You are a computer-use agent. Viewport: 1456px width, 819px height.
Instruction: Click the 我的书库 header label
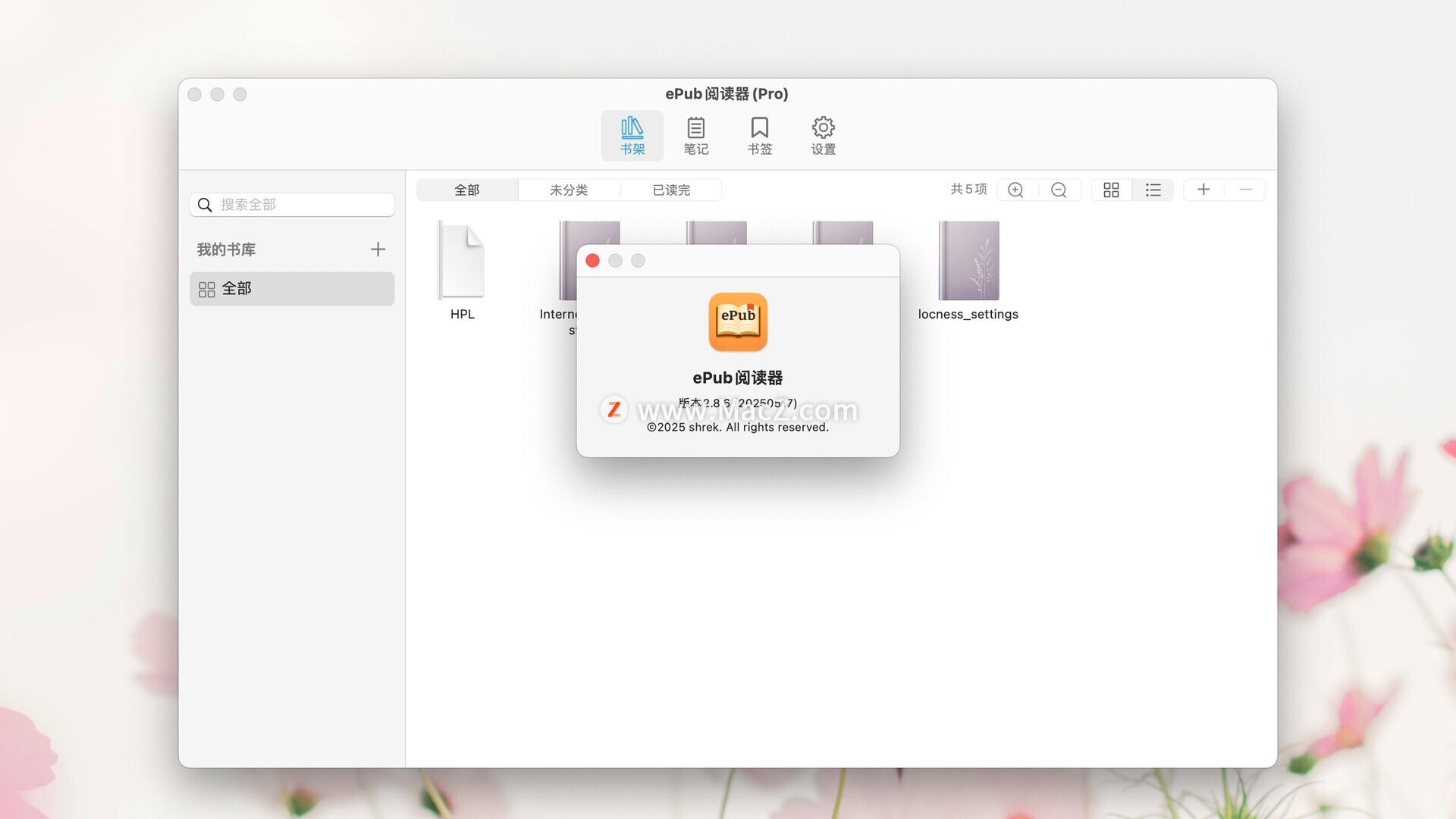coord(226,249)
